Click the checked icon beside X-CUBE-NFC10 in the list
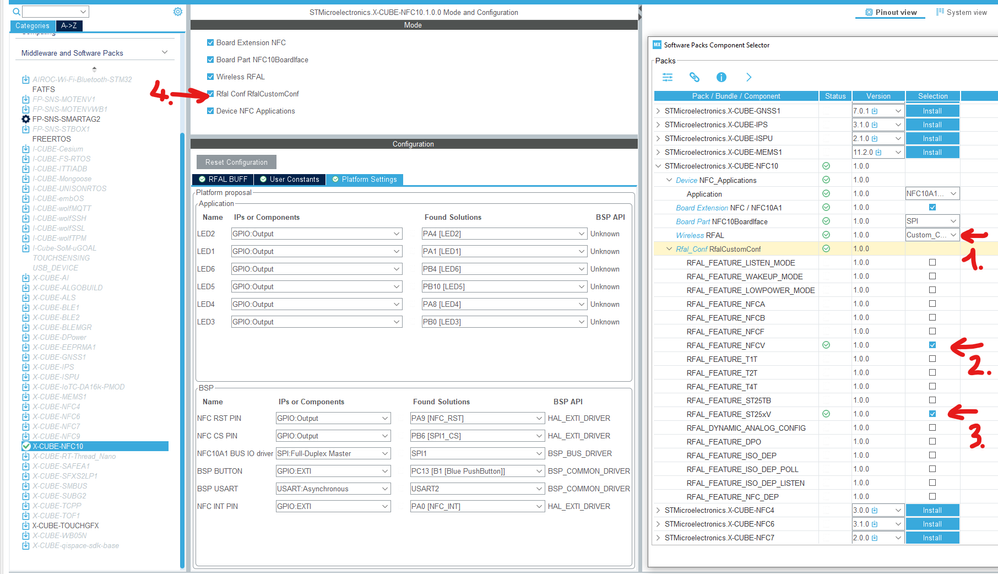This screenshot has height=574, width=998. [26, 446]
